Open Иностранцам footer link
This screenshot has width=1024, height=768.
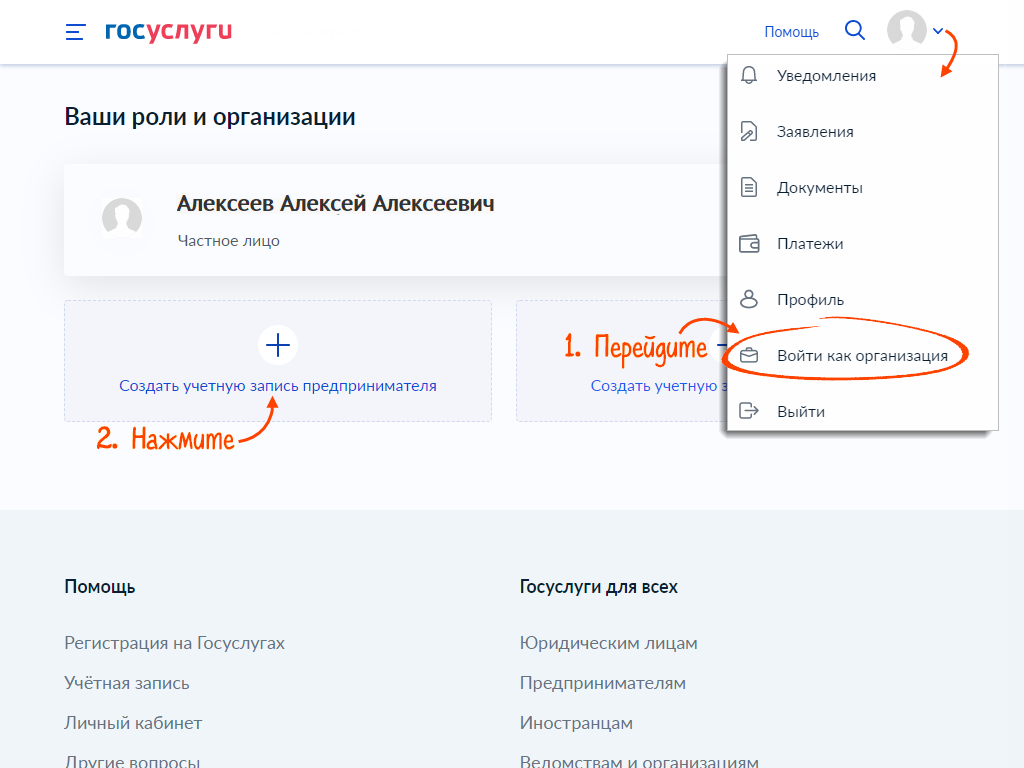576,722
